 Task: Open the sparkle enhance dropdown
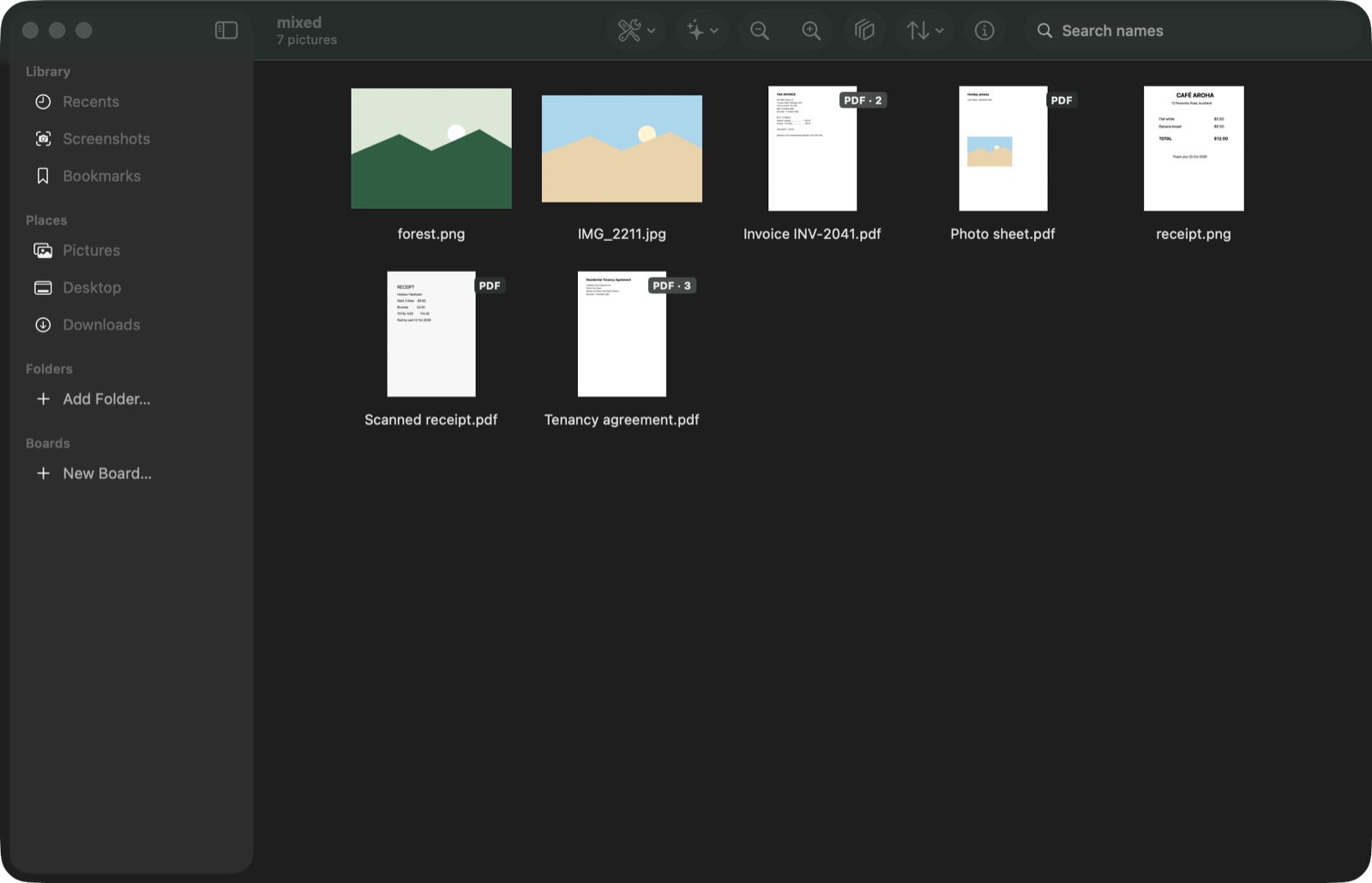702,31
